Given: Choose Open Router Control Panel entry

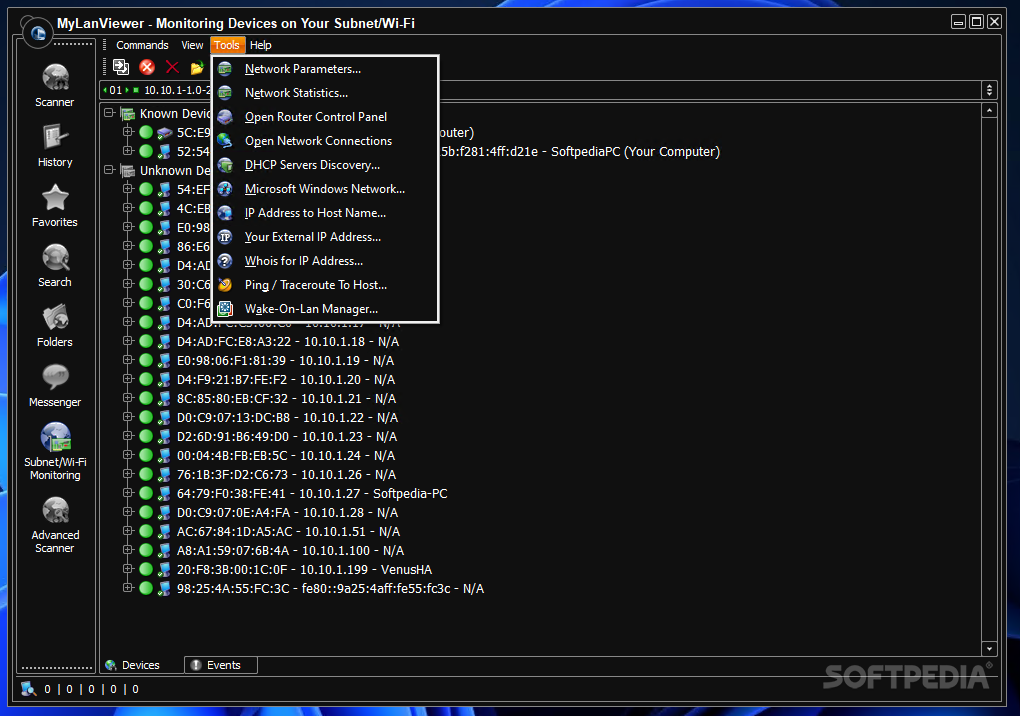Looking at the screenshot, I should (325, 117).
